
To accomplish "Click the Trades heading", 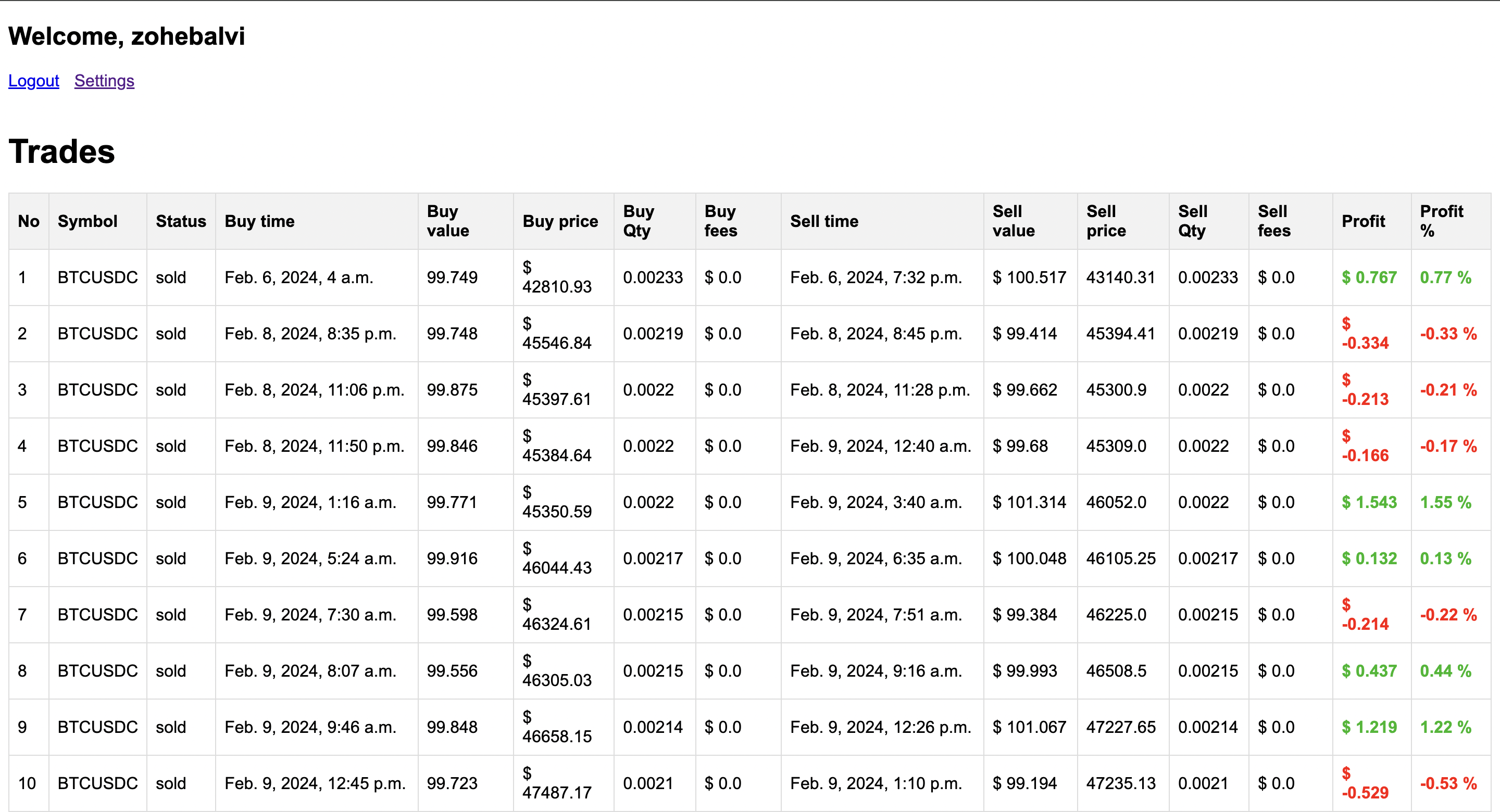I will [x=62, y=152].
